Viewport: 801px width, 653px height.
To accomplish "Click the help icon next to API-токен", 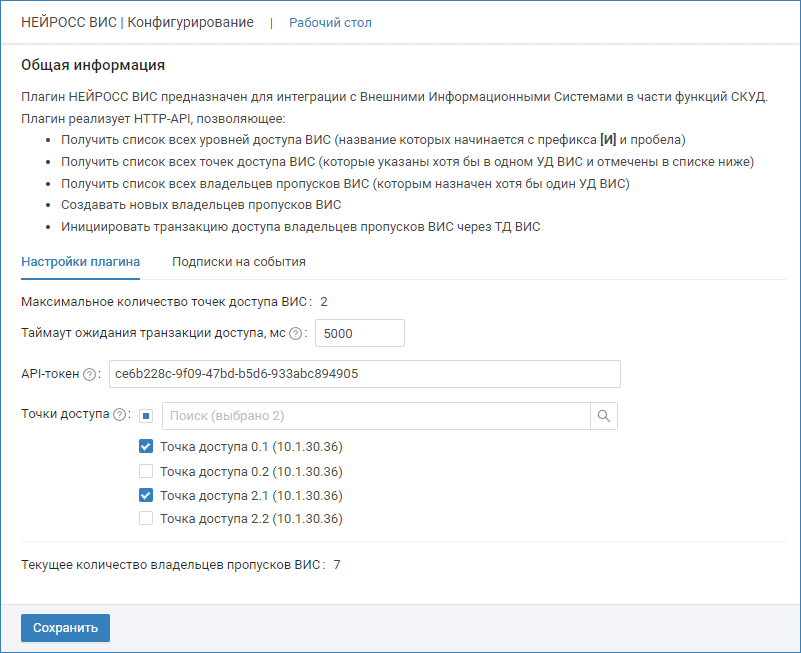I will 90,374.
